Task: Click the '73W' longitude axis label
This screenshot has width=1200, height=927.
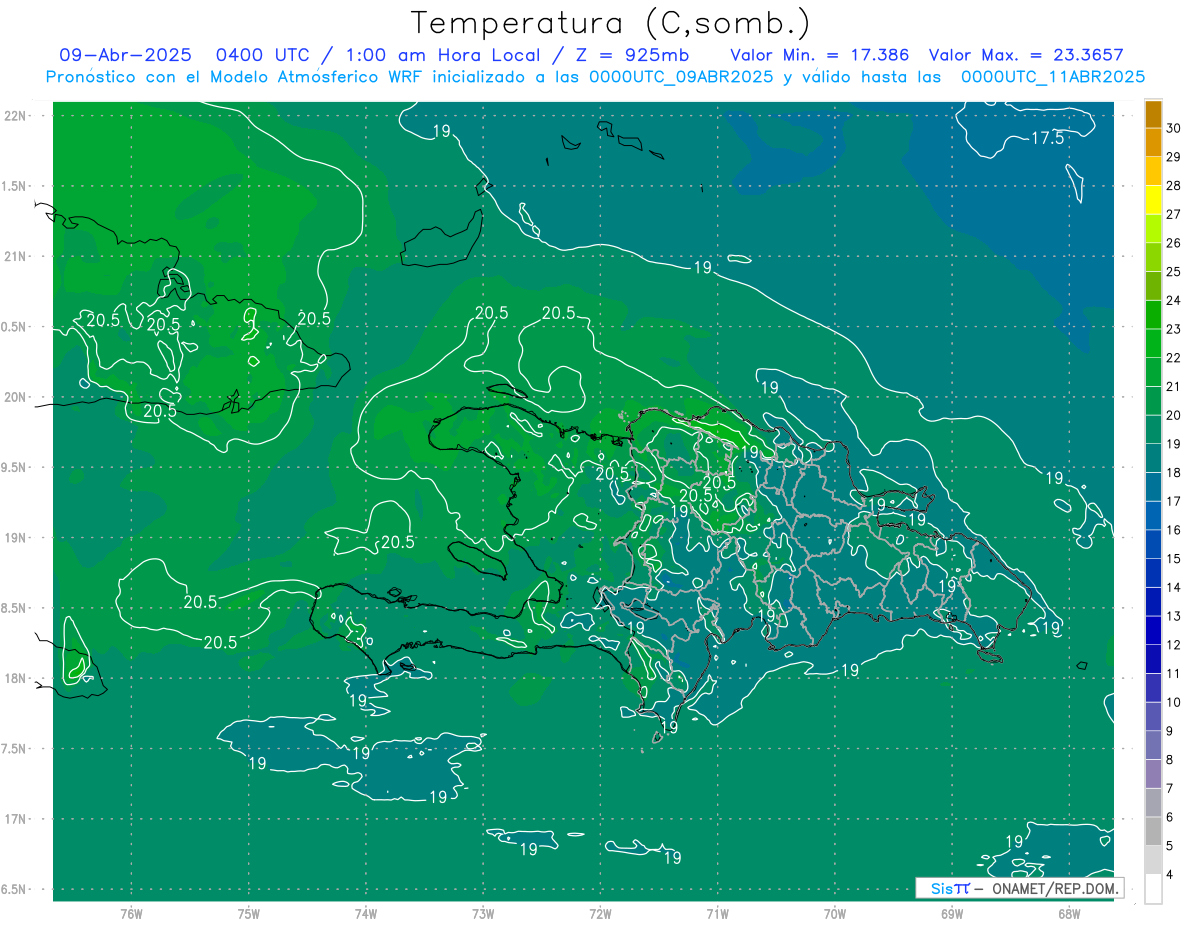Action: [483, 913]
